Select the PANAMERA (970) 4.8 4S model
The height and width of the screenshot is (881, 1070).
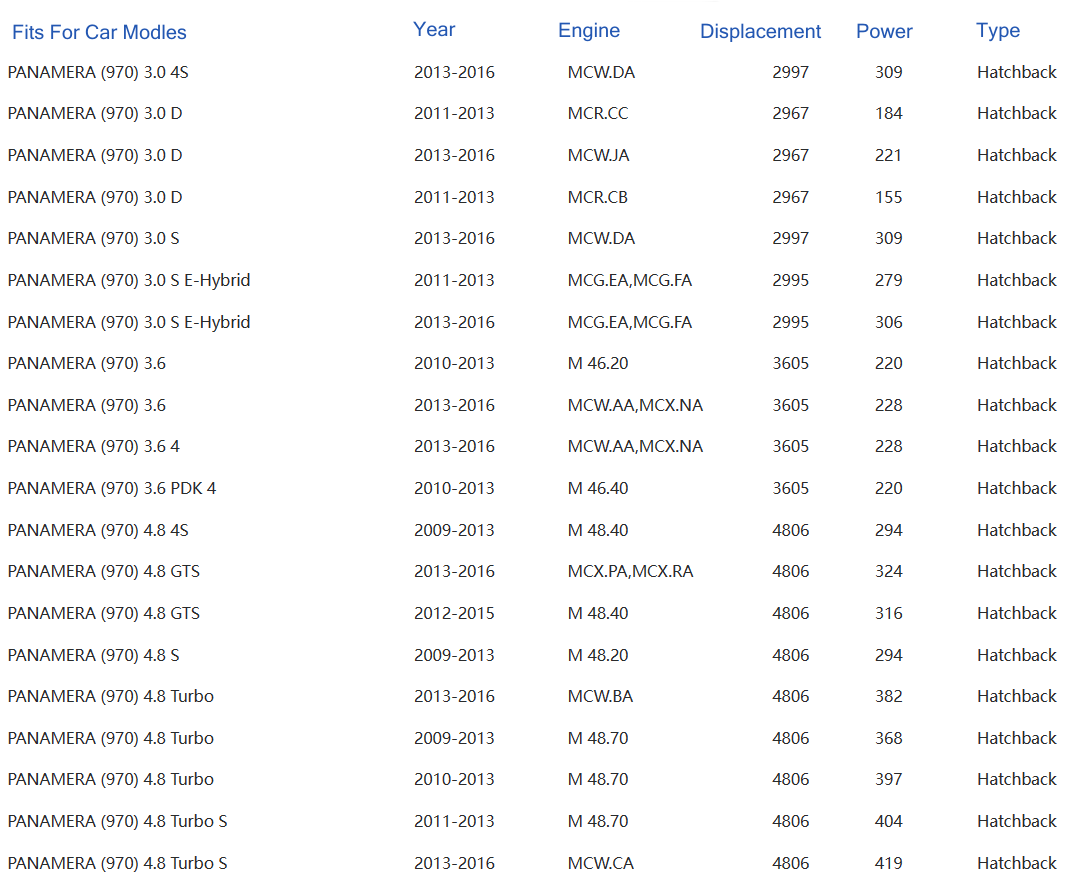point(97,531)
